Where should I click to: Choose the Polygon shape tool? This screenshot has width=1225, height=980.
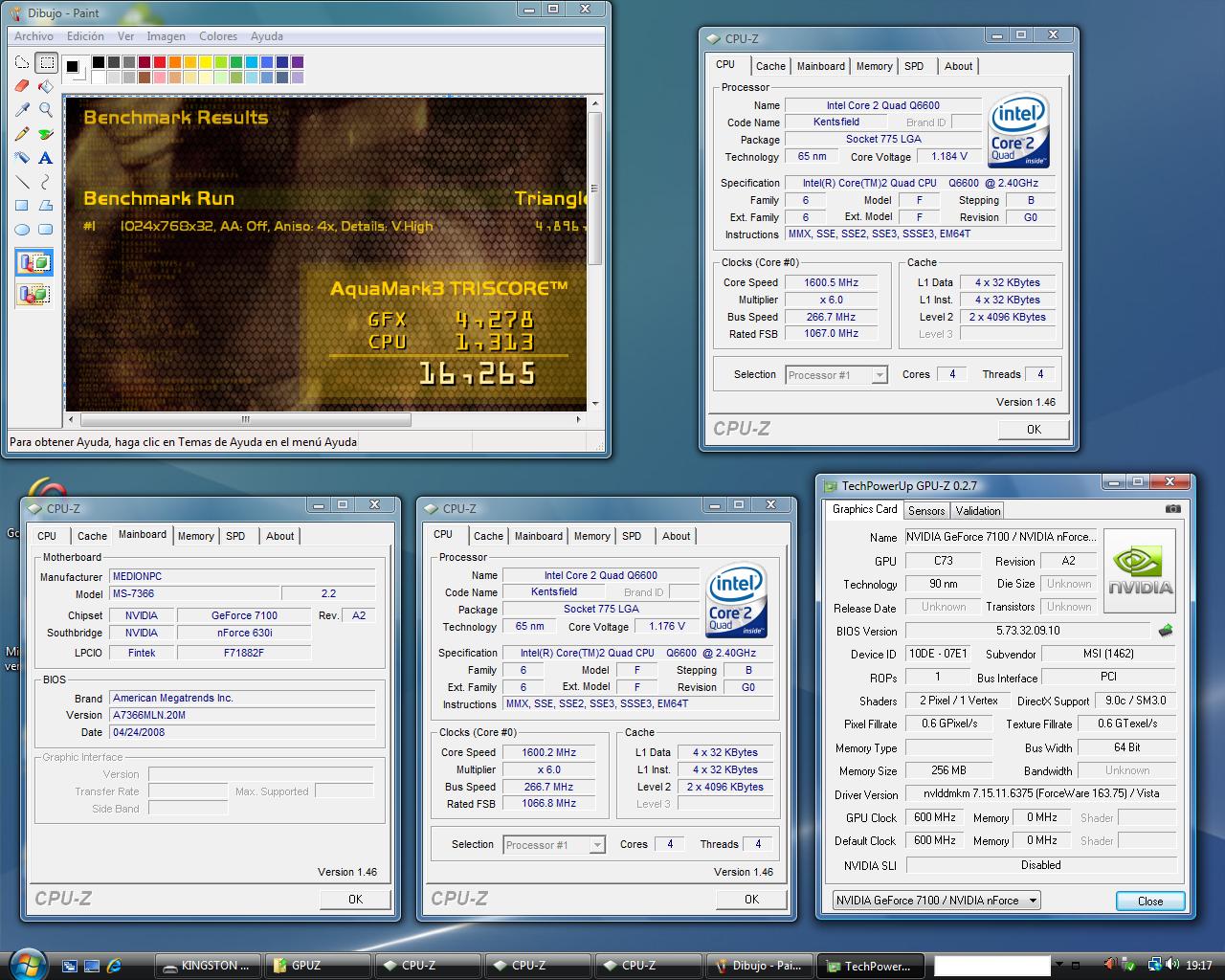point(46,206)
